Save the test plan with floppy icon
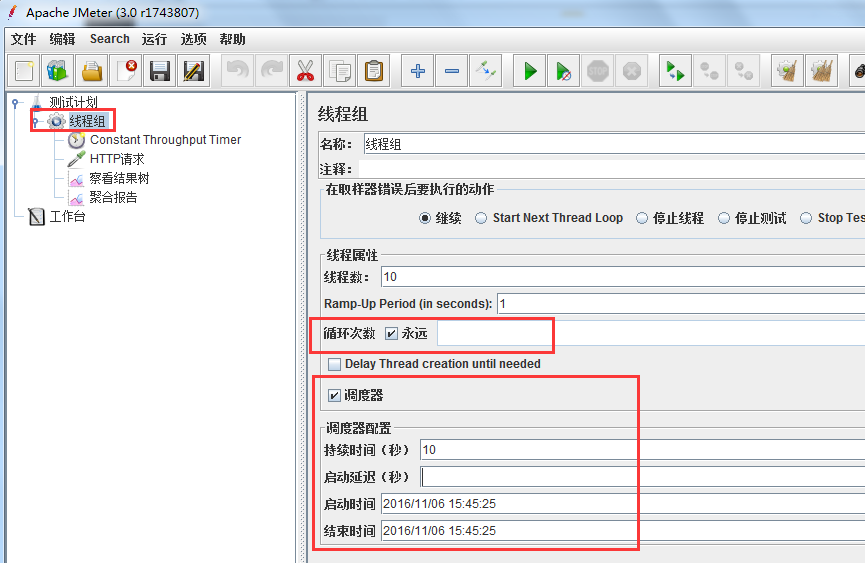865x563 pixels. (x=159, y=71)
